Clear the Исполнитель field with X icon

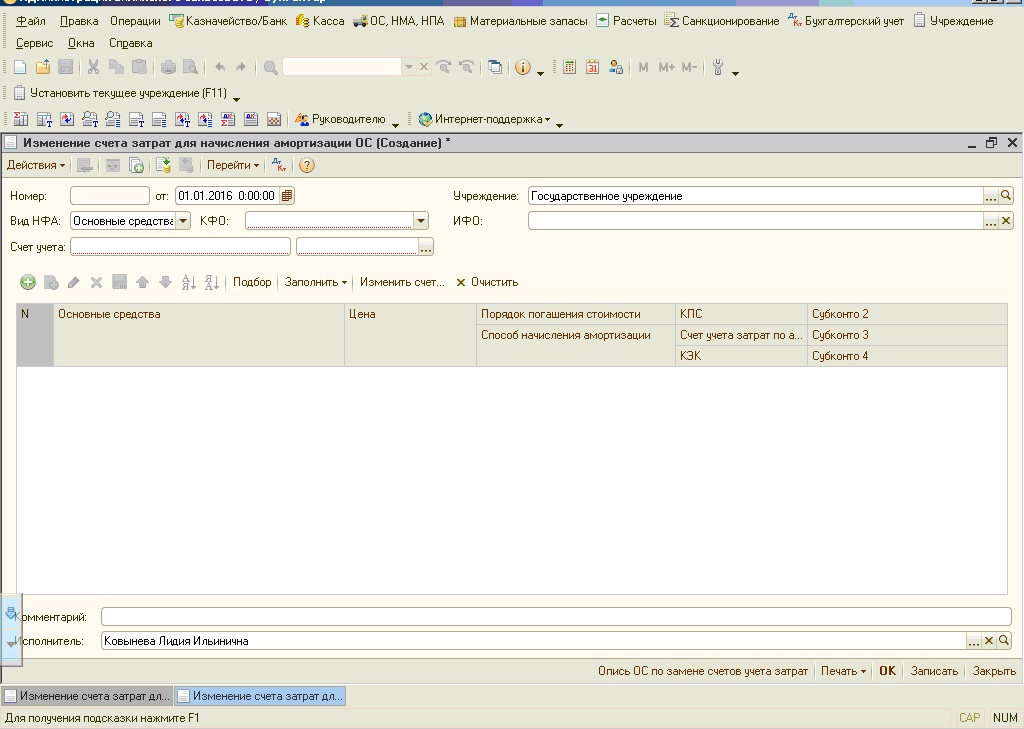pyautogui.click(x=989, y=641)
